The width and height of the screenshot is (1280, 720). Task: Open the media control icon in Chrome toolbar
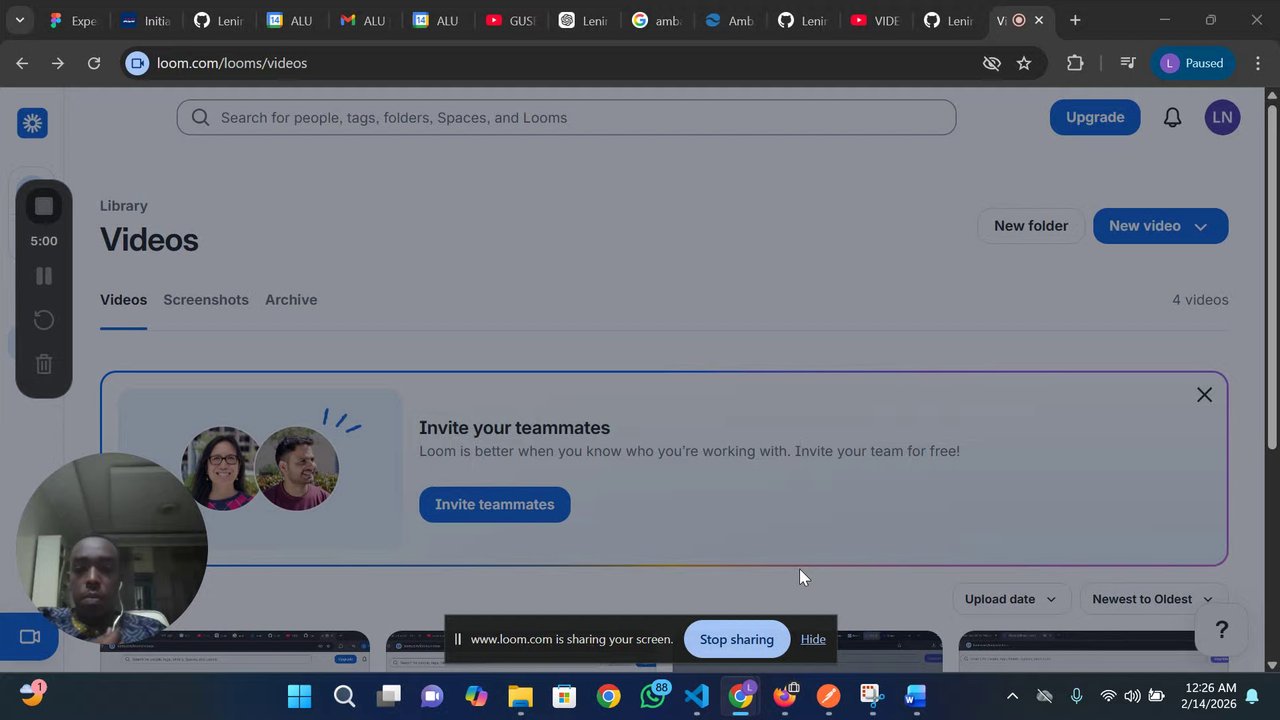(1128, 63)
